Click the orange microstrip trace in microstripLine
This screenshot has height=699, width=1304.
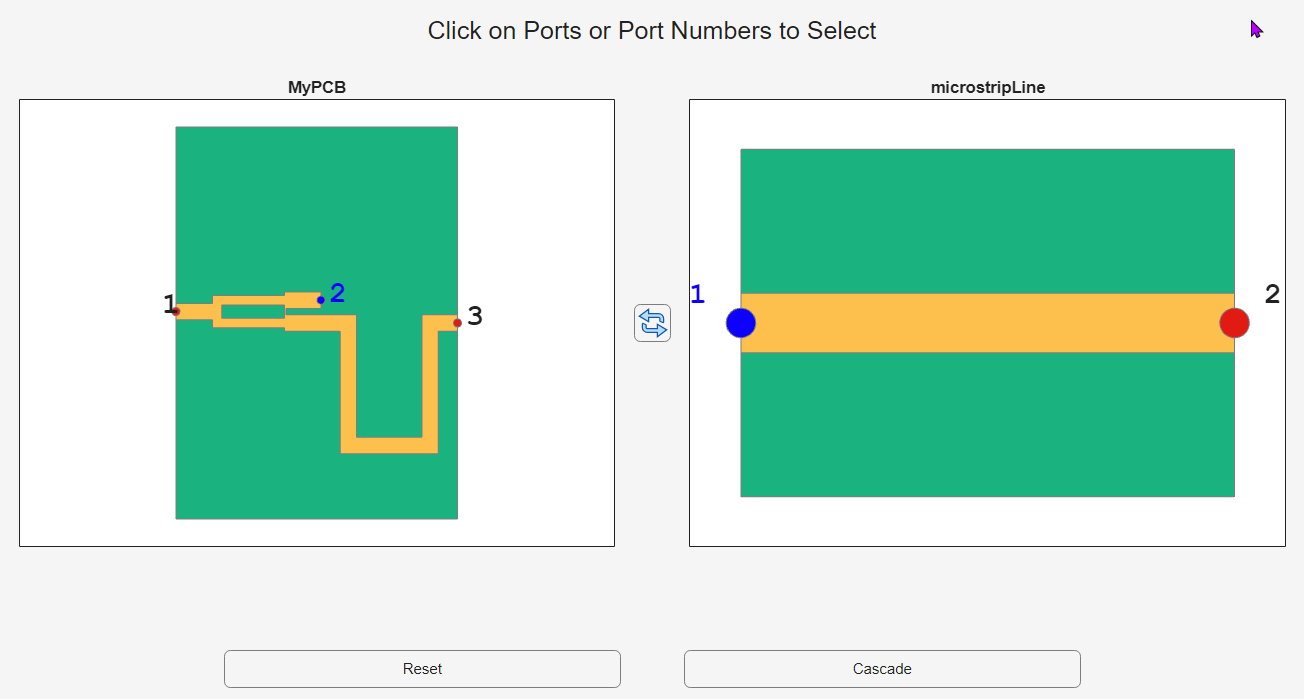click(x=987, y=323)
